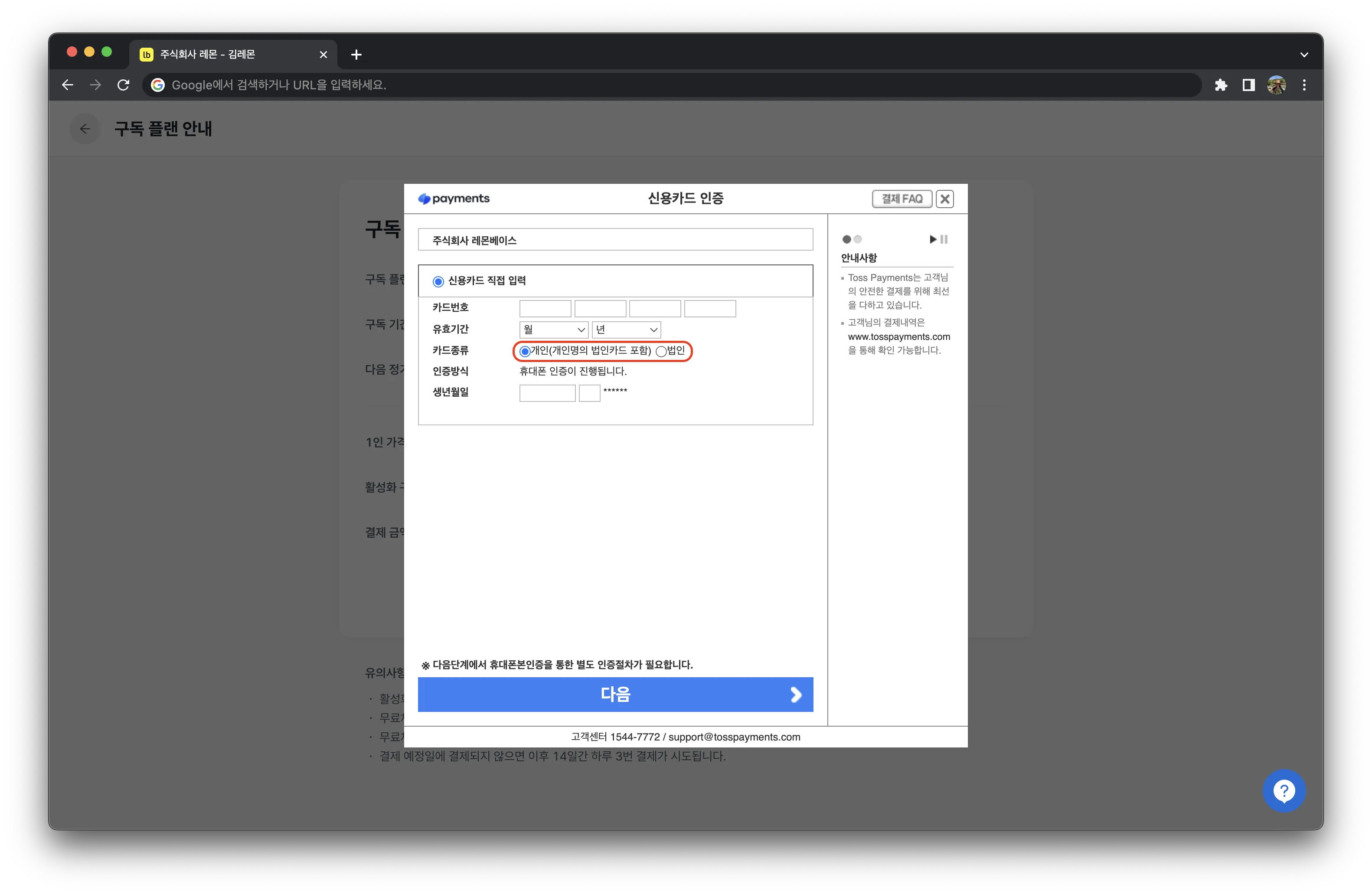Click the Toss payments logo

(x=454, y=198)
